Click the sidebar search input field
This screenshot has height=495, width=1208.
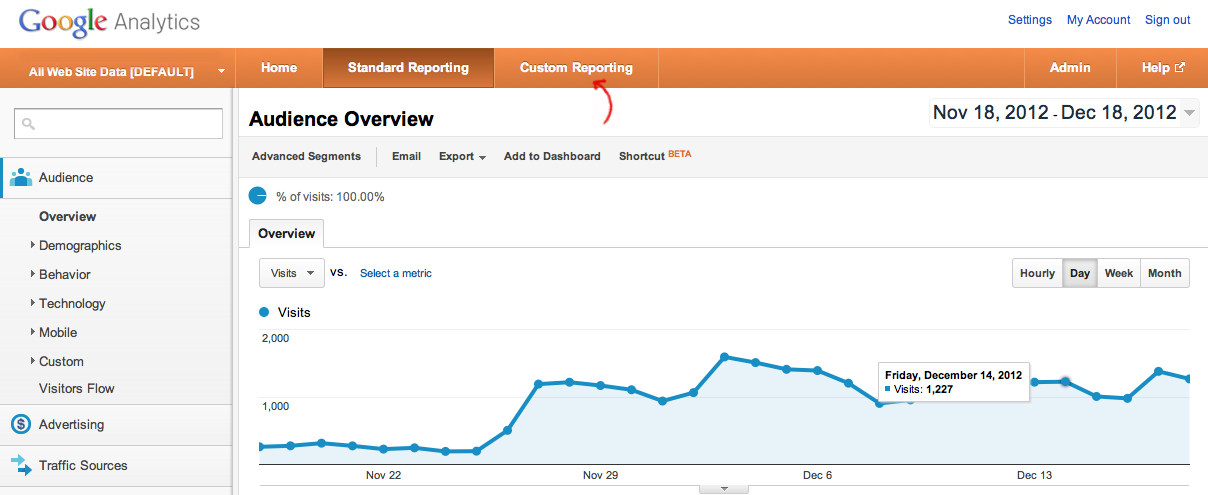118,123
